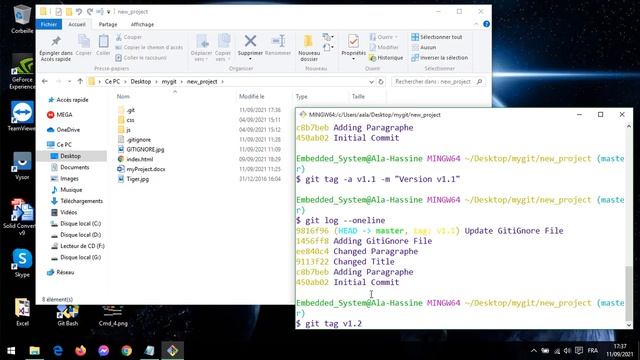
Task: Open Explorer help with the question-mark icon
Action: pyautogui.click(x=486, y=24)
